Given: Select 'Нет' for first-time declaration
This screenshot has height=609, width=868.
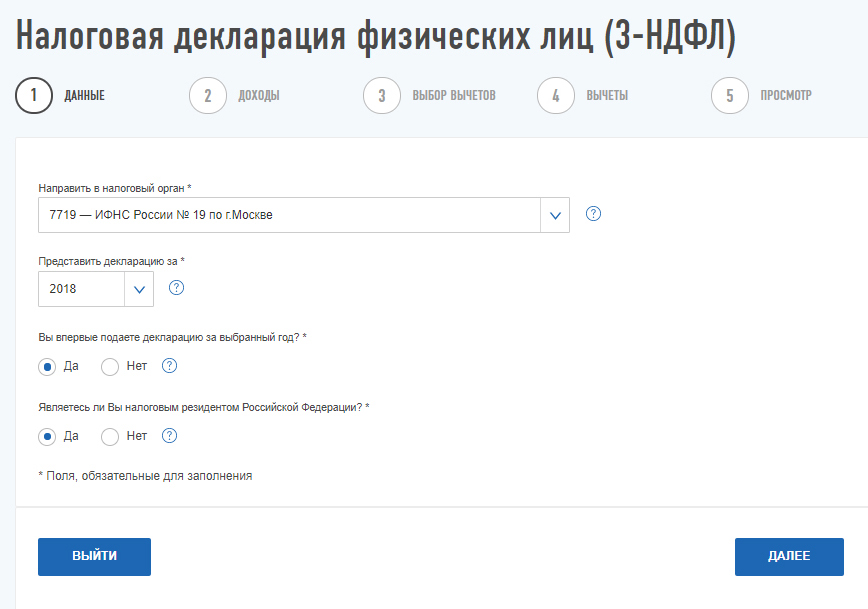Looking at the screenshot, I should point(110,367).
